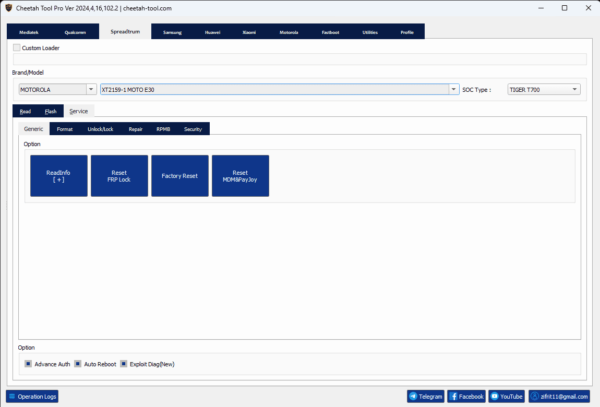Screen dimensions: 600x407
Task: Click the YouTube icon button
Action: tap(493, 396)
